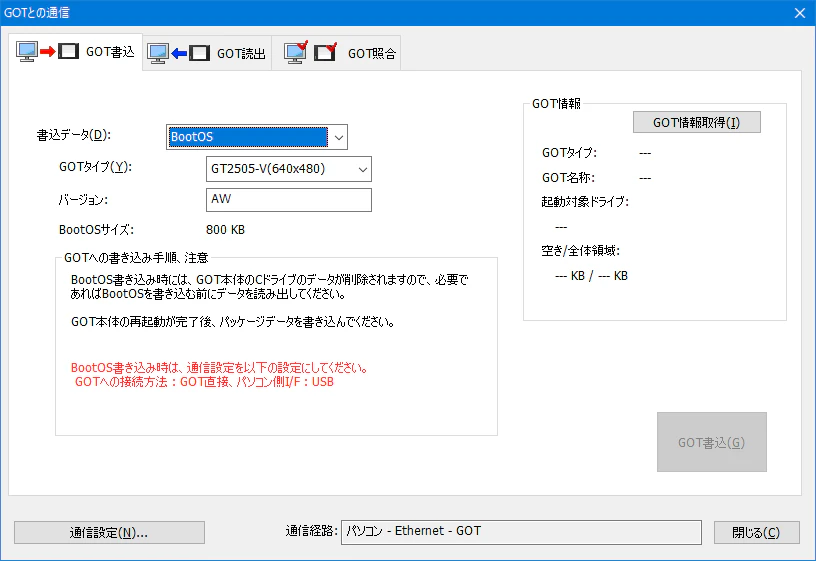The image size is (816, 561).
Task: Select the GOT書込 tab
Action: (75, 52)
